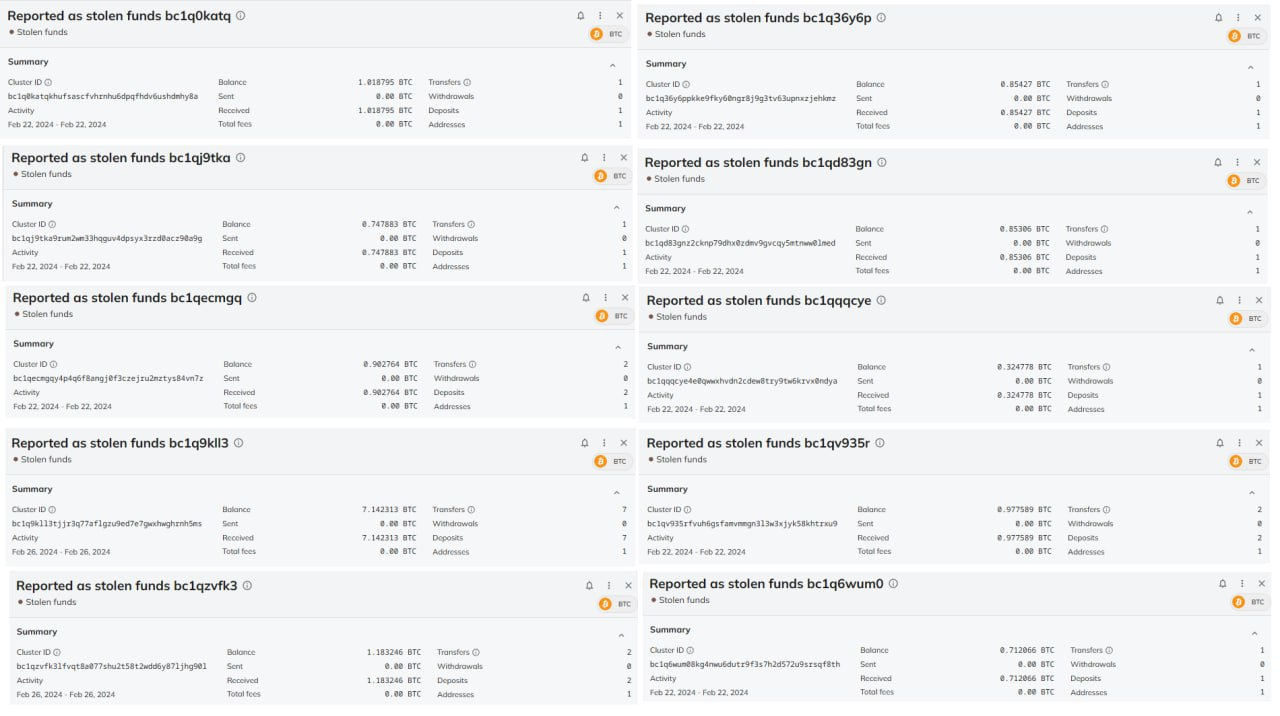The width and height of the screenshot is (1280, 716).
Task: Open three-dot menu on bc1q36y6p panel
Action: (1238, 18)
